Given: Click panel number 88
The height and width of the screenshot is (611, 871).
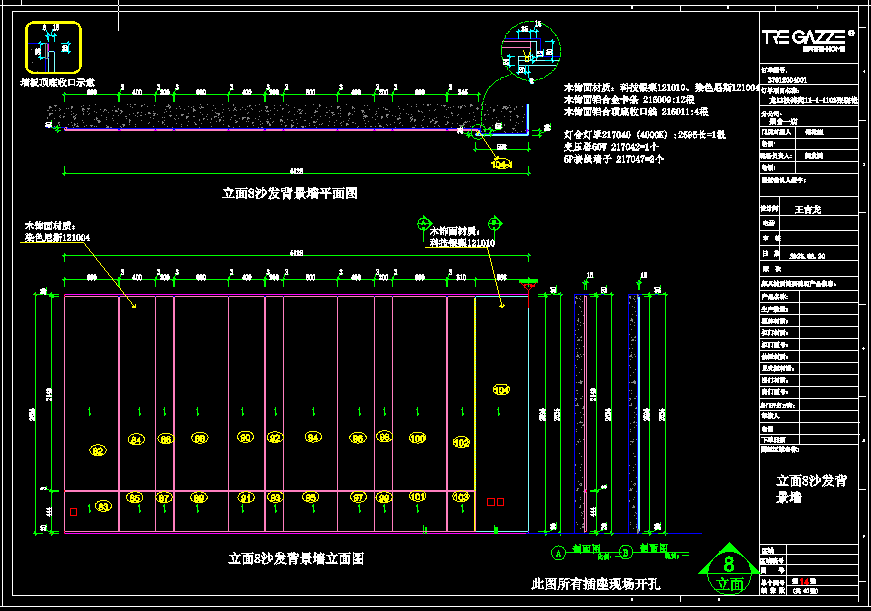Looking at the screenshot, I should point(199,438).
